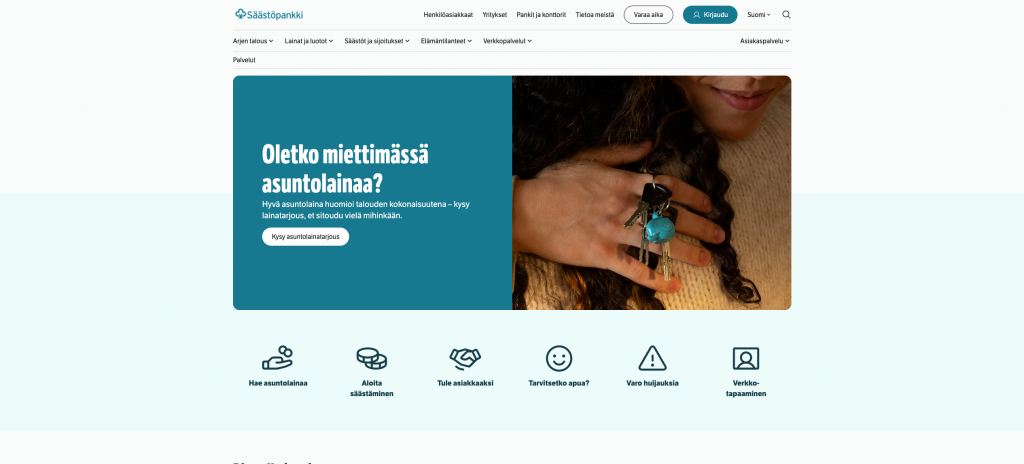Click the Varaa aika button
This screenshot has height=464, width=1024.
tap(648, 14)
